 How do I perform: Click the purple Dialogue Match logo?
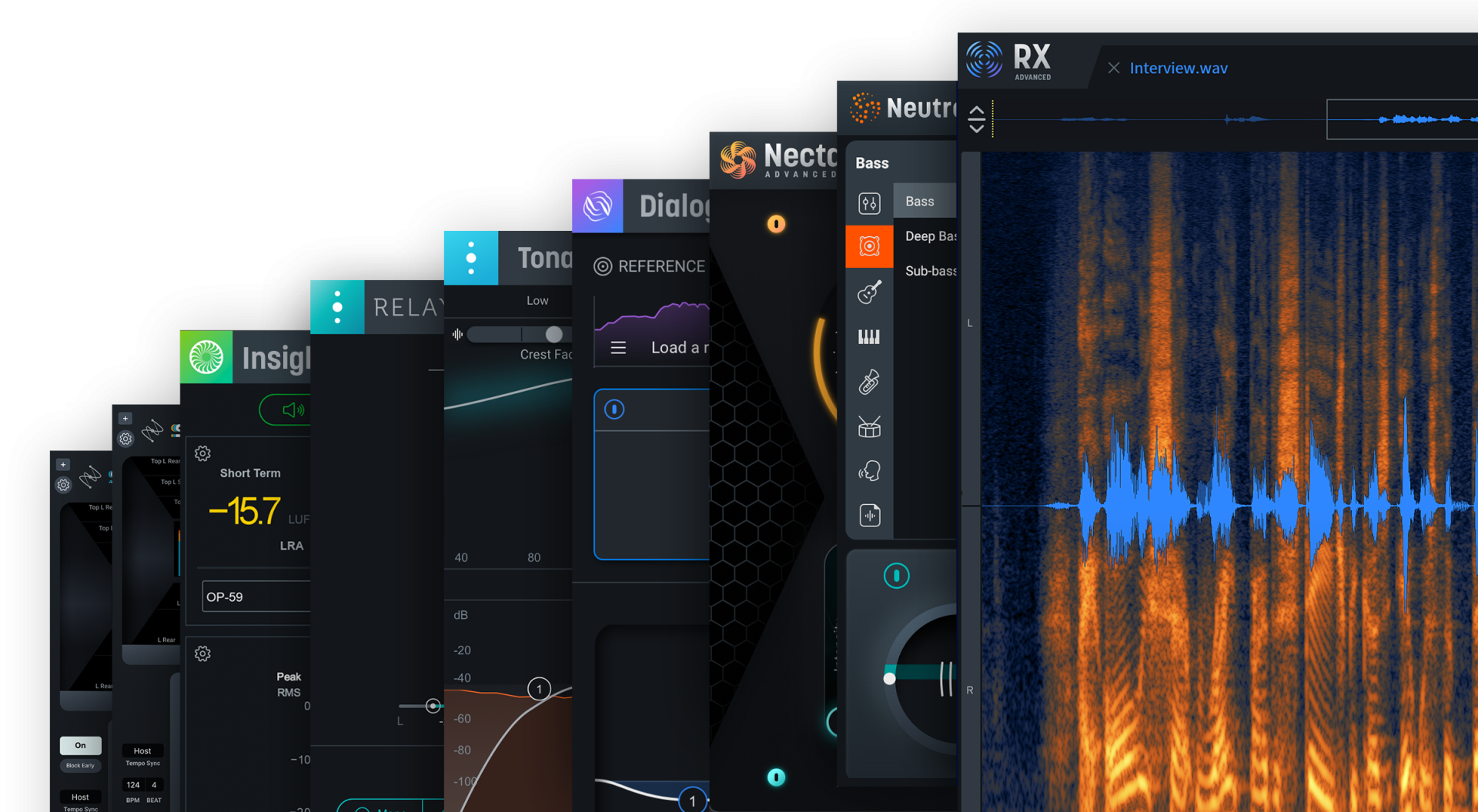coord(597,206)
